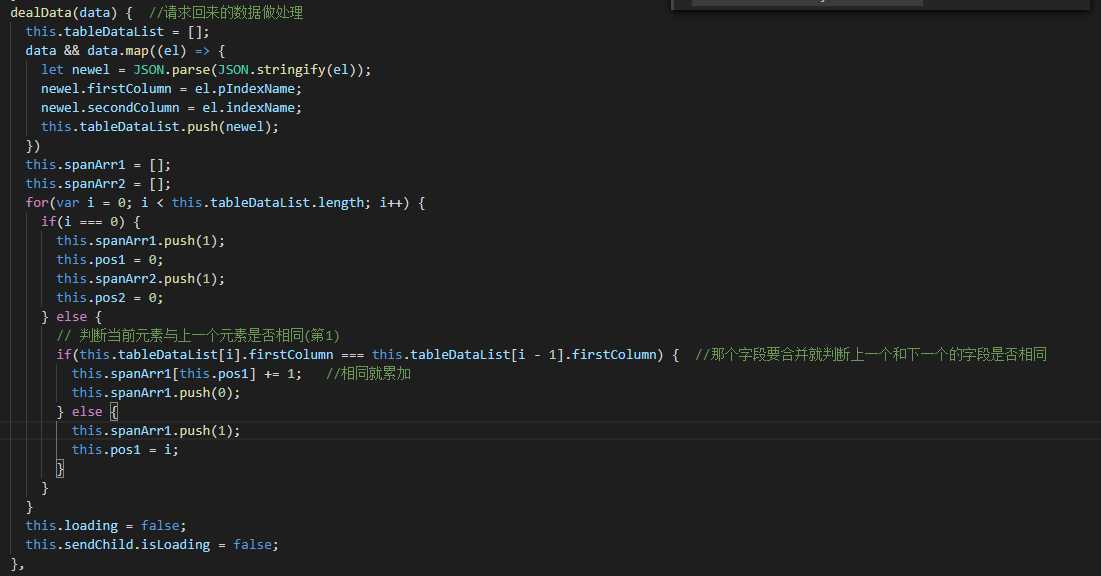This screenshot has height=576, width=1101.
Task: Click JSON.parse in the let newel line
Action: click(171, 70)
